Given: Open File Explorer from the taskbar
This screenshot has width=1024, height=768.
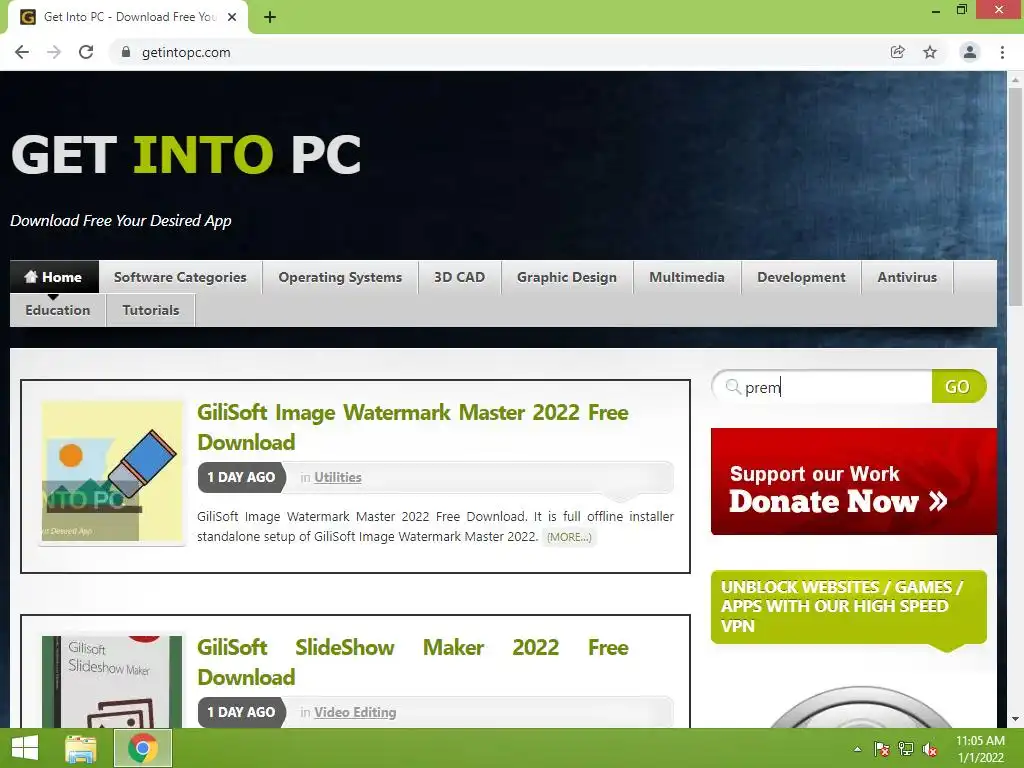Looking at the screenshot, I should tap(81, 748).
